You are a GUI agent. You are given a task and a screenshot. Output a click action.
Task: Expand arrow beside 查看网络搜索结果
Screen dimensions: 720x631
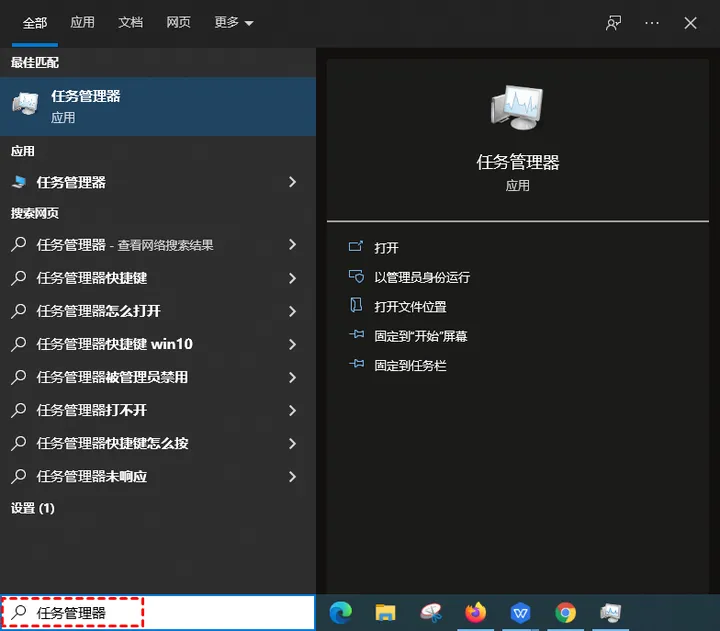[292, 245]
